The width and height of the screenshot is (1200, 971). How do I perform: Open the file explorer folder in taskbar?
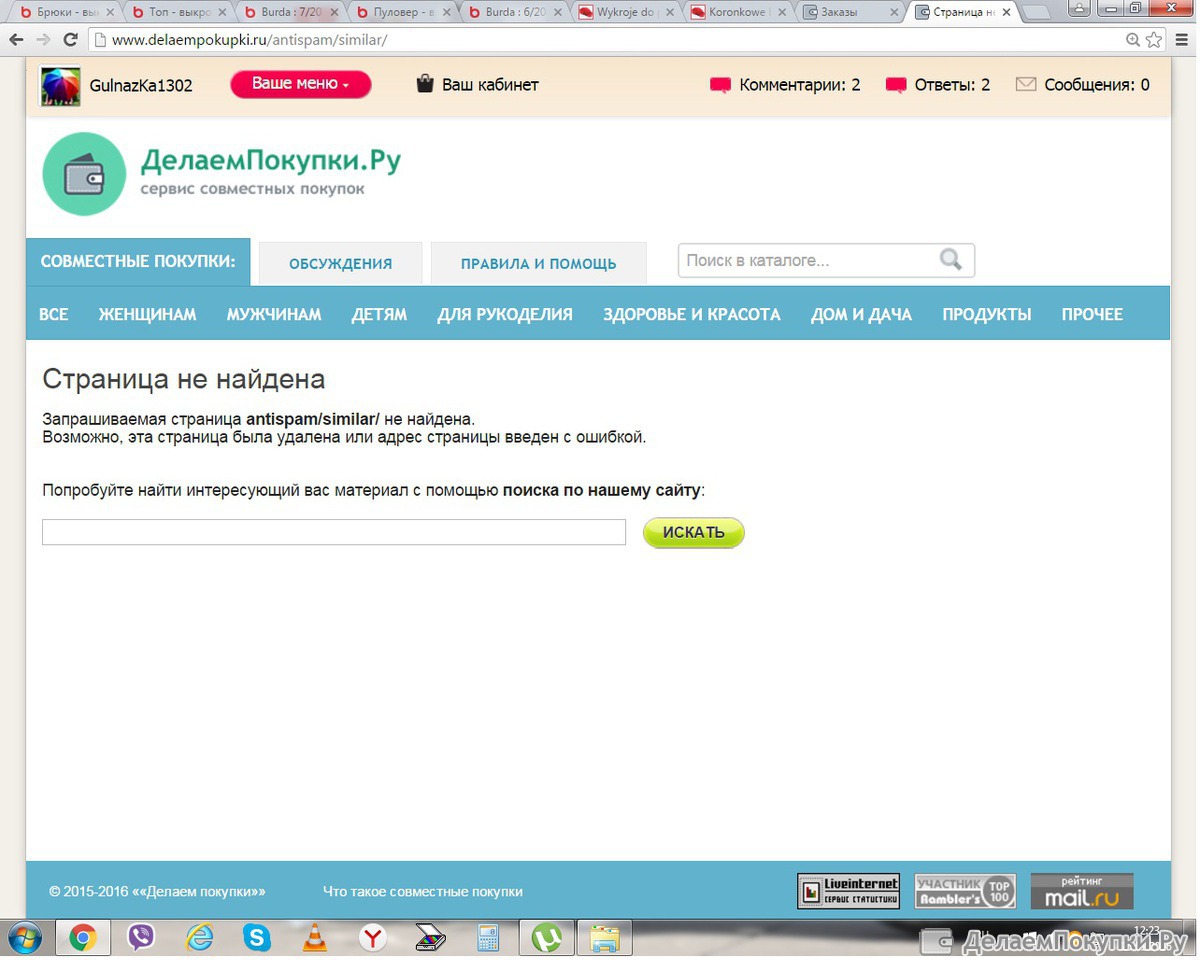coord(604,938)
